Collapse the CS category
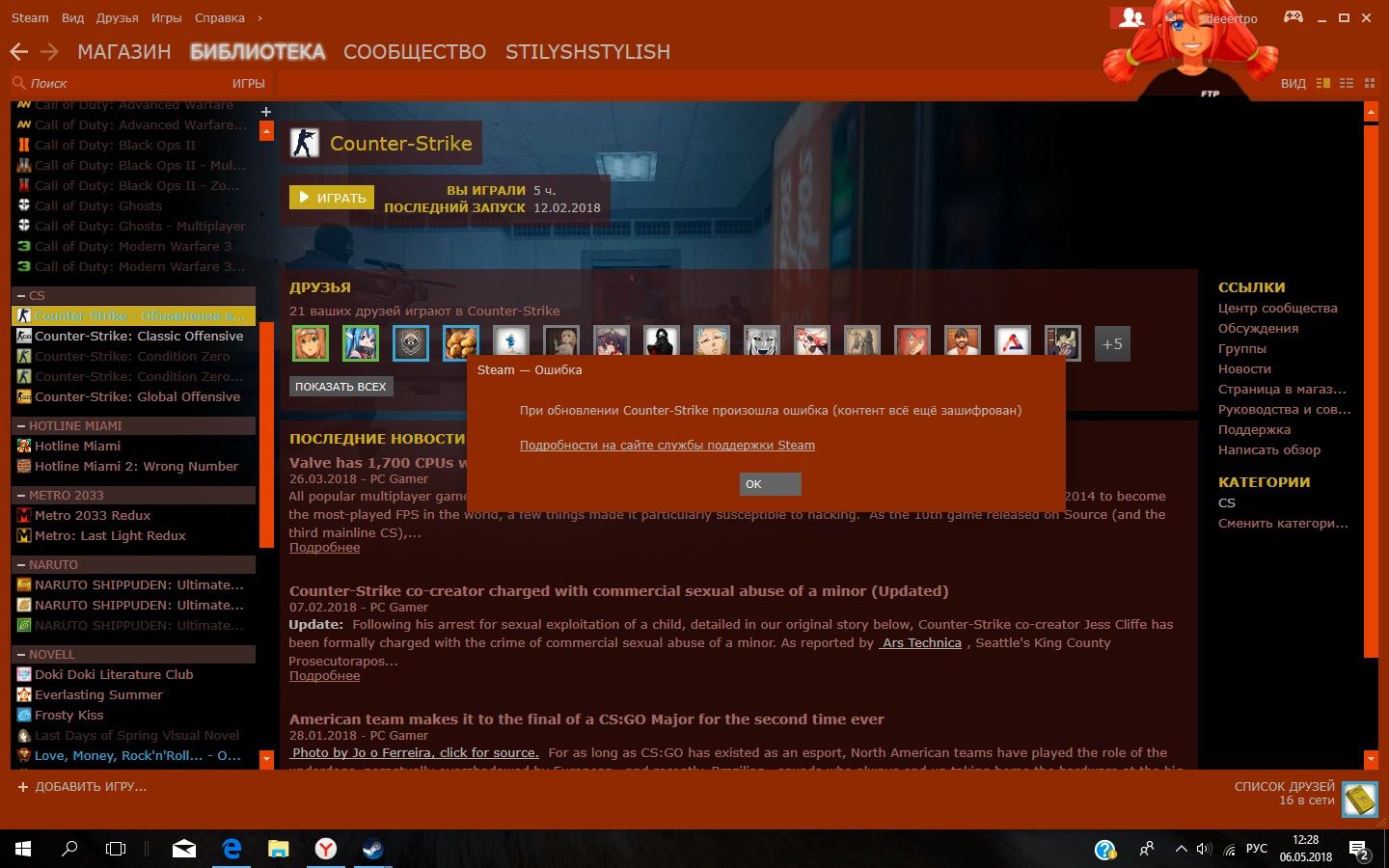 pos(21,295)
